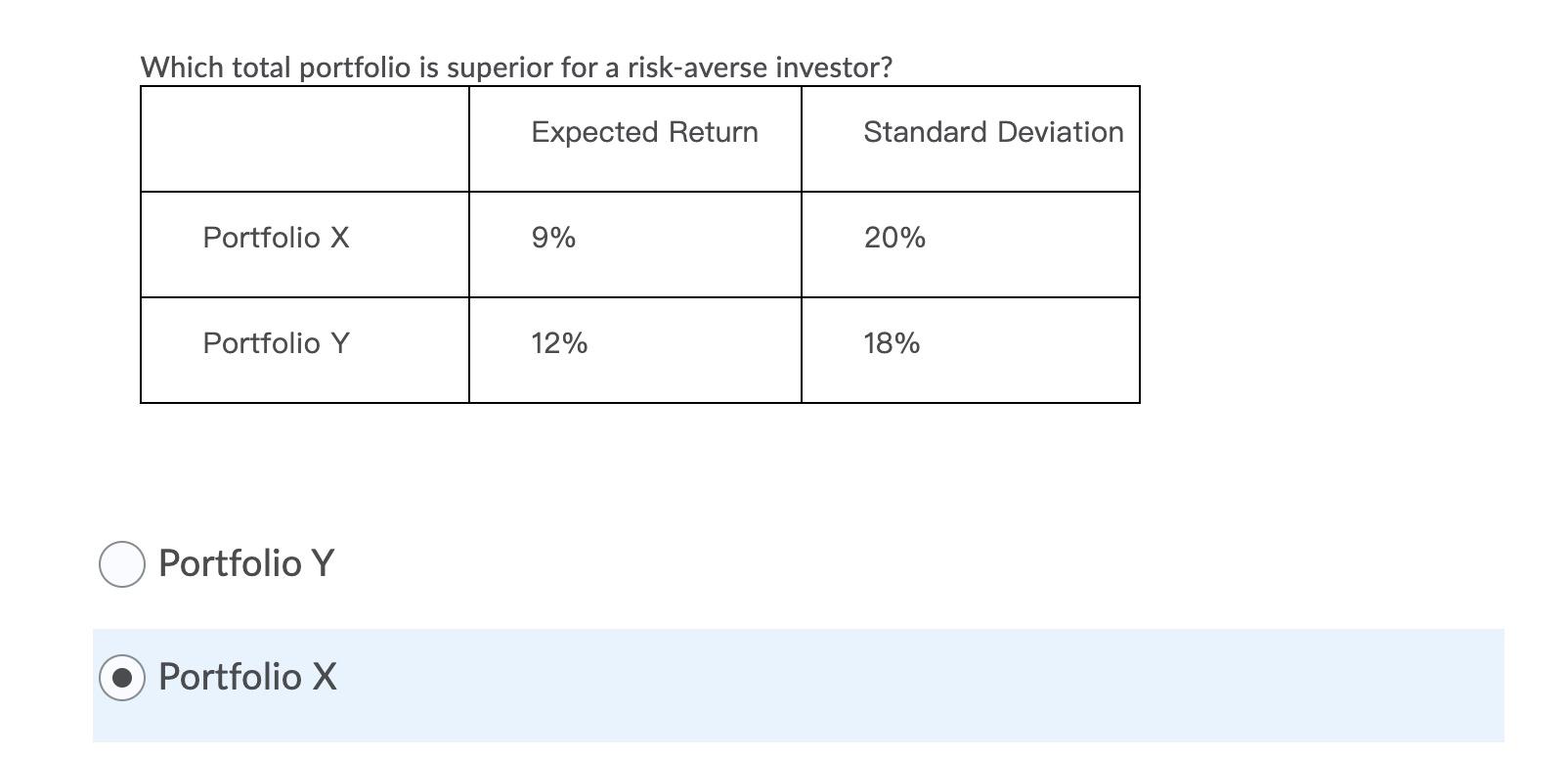This screenshot has width=1568, height=757.
Task: Click the empty top-left table cell
Action: (304, 137)
